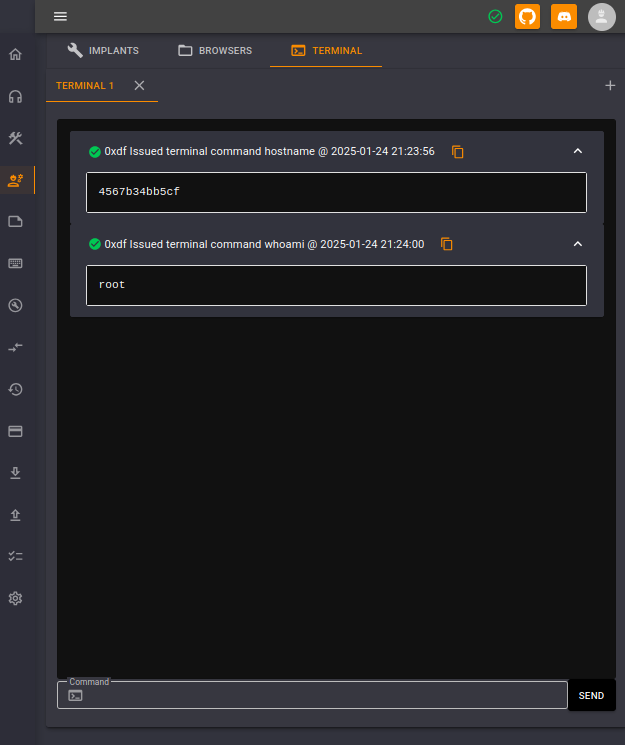Focus the Command input field
Screen dimensions: 625x745
pos(320,695)
